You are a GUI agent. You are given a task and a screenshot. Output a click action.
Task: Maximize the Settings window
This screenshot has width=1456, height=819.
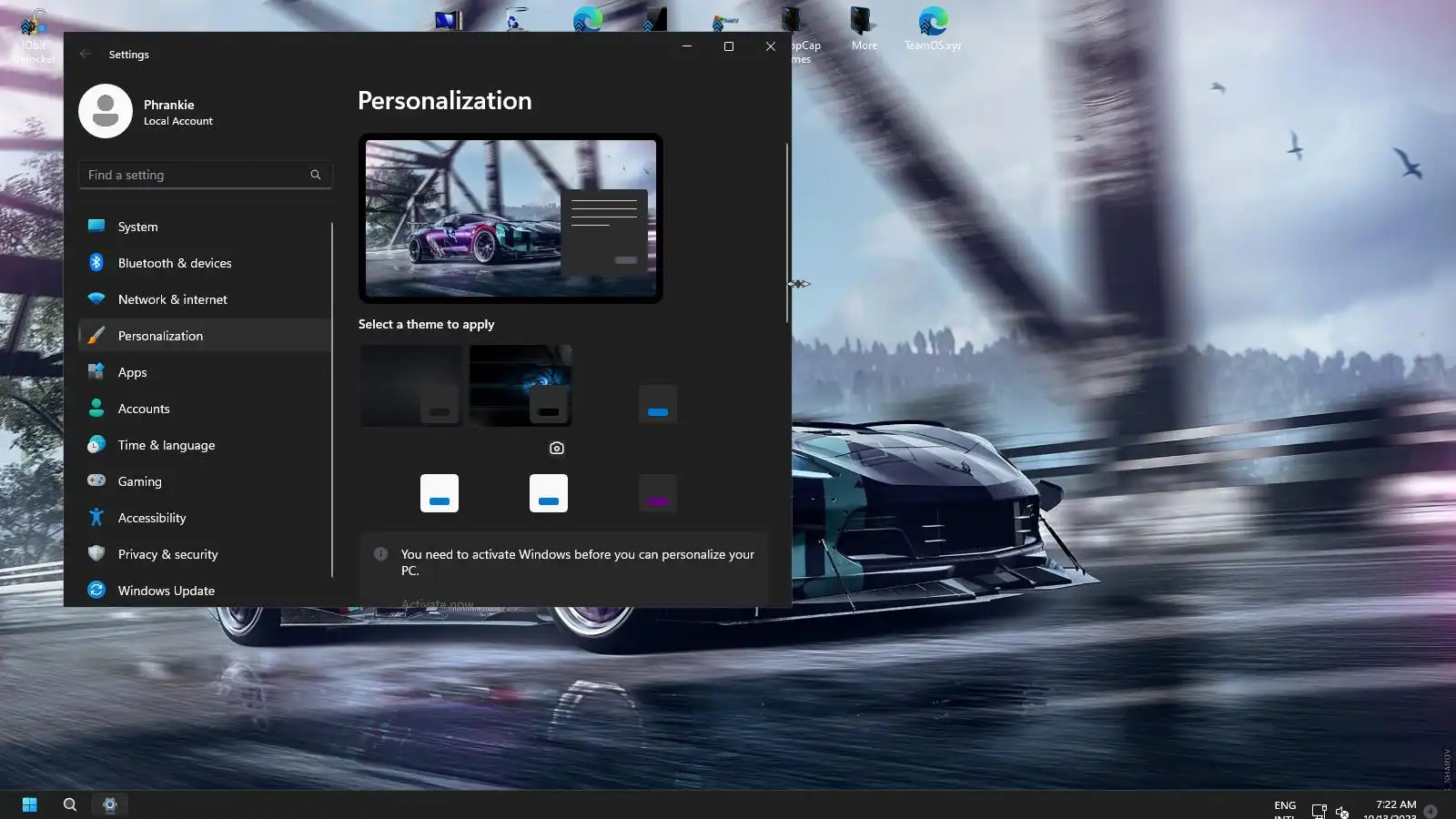[x=729, y=46]
